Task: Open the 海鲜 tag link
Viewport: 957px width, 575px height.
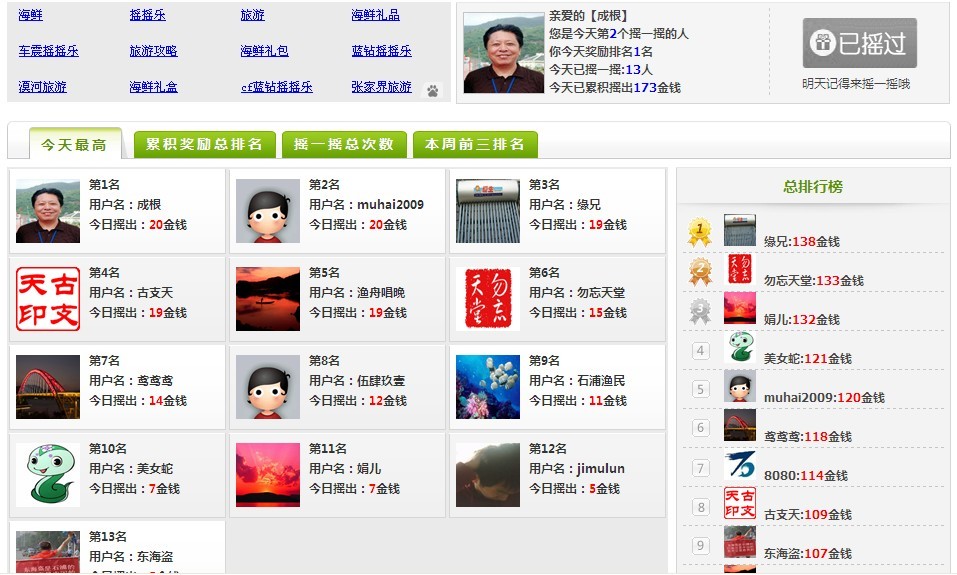Action: 30,16
